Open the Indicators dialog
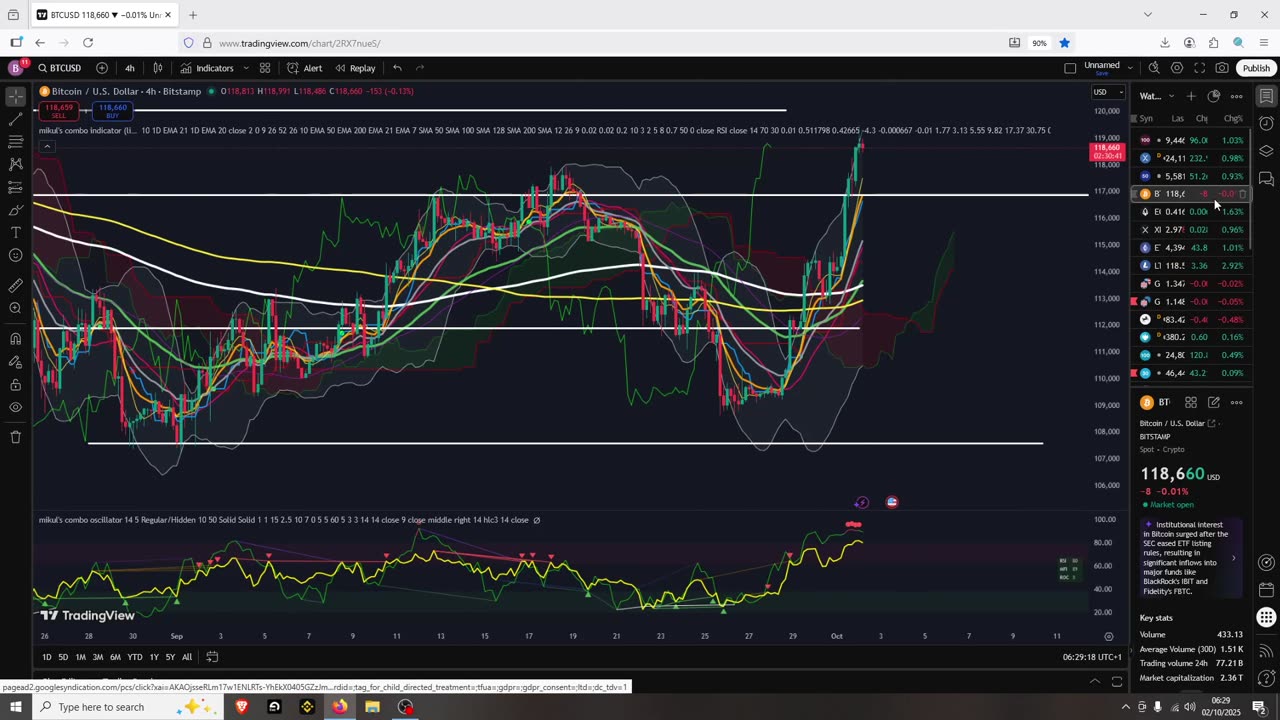 tap(207, 68)
